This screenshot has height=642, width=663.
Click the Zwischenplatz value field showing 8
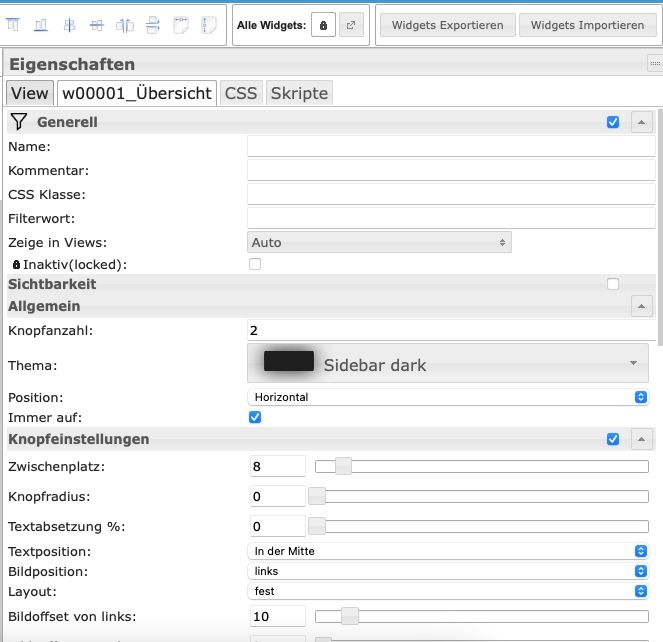(277, 466)
